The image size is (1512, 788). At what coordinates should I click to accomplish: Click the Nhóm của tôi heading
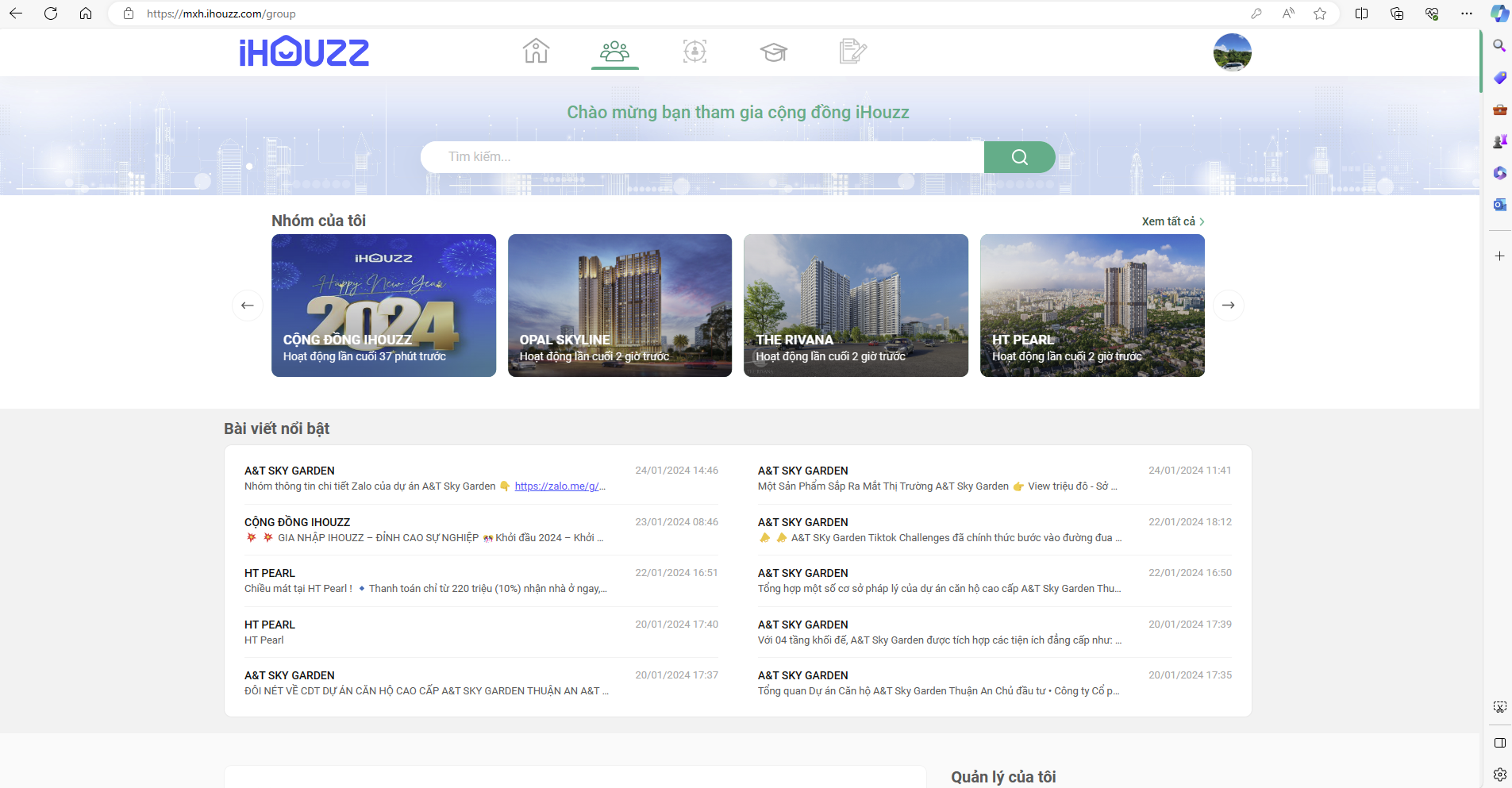click(318, 221)
